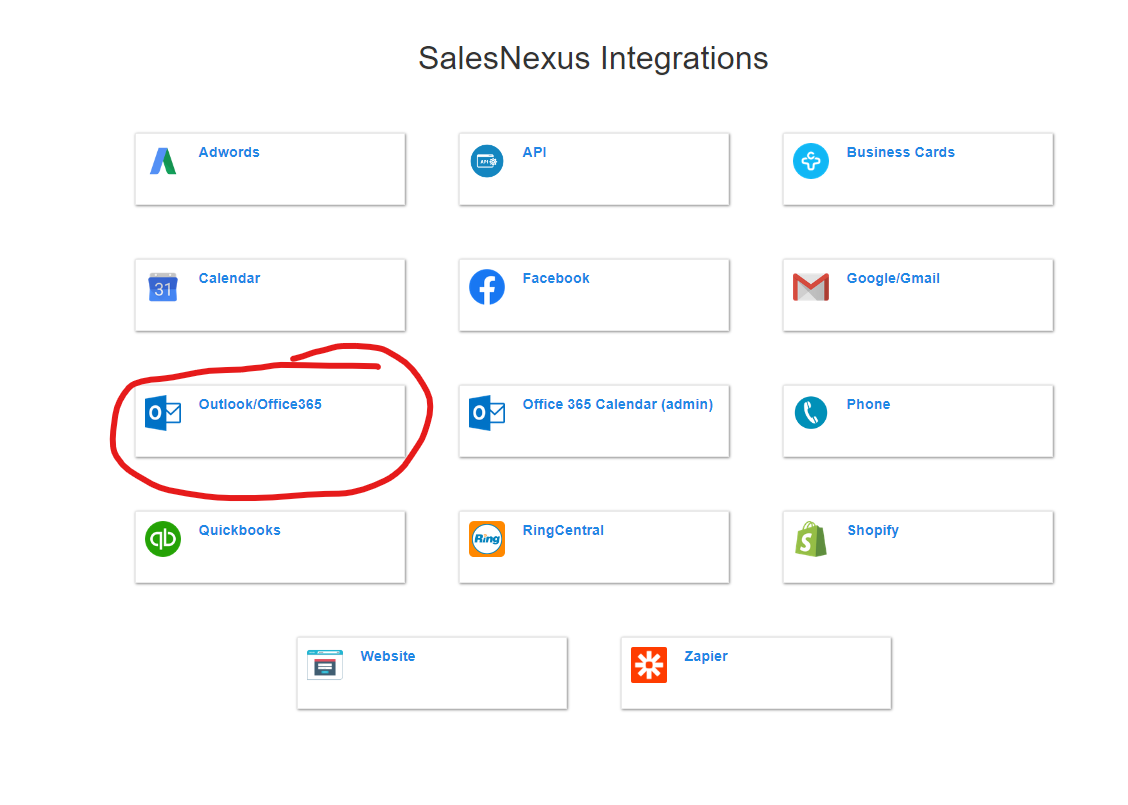Click the Outlook/Office365 Outlook icon

(163, 413)
